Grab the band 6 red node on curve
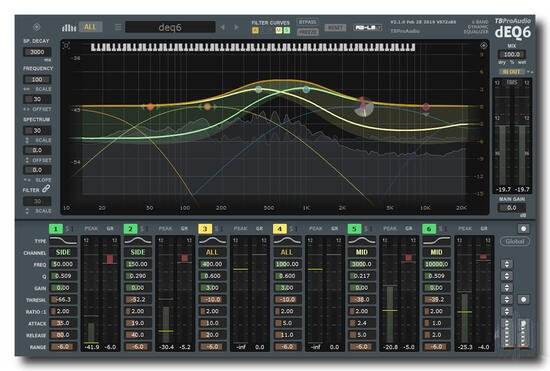Image resolution: width=550 pixels, height=371 pixels. coord(426,106)
